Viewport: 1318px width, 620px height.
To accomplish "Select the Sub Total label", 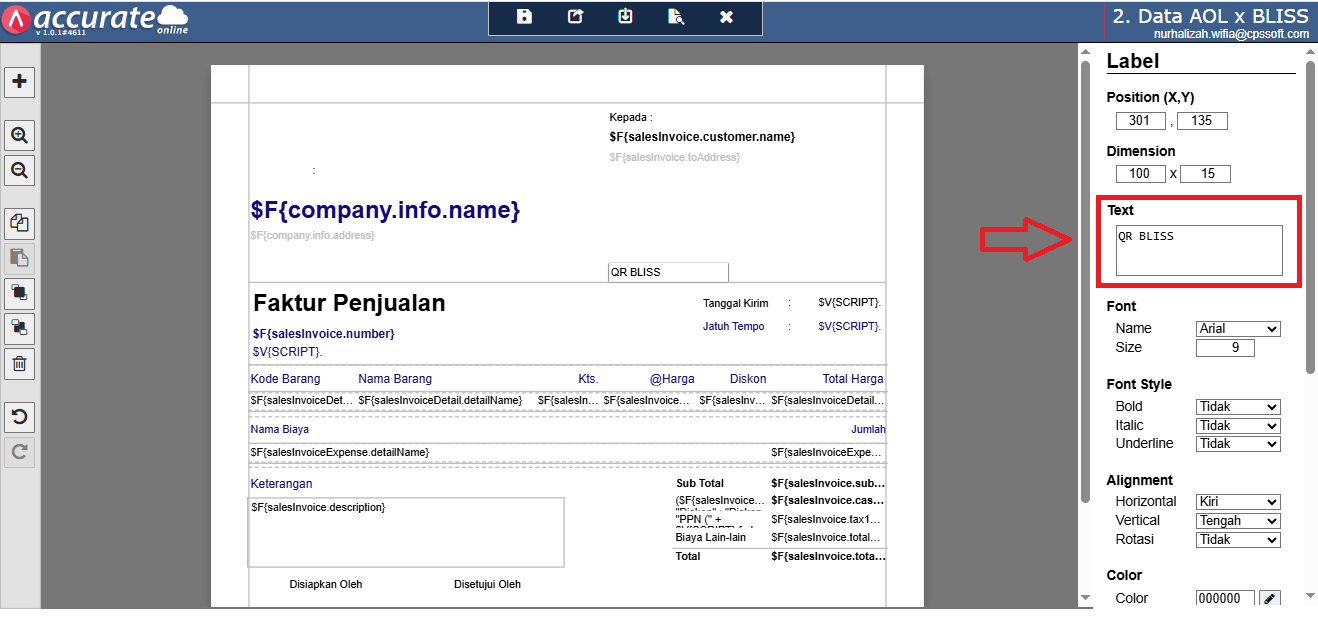I will [x=700, y=483].
